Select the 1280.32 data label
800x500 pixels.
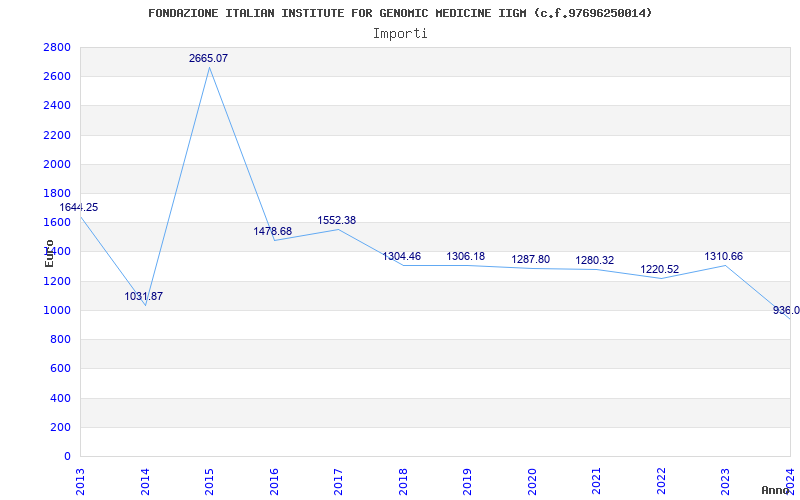point(594,260)
